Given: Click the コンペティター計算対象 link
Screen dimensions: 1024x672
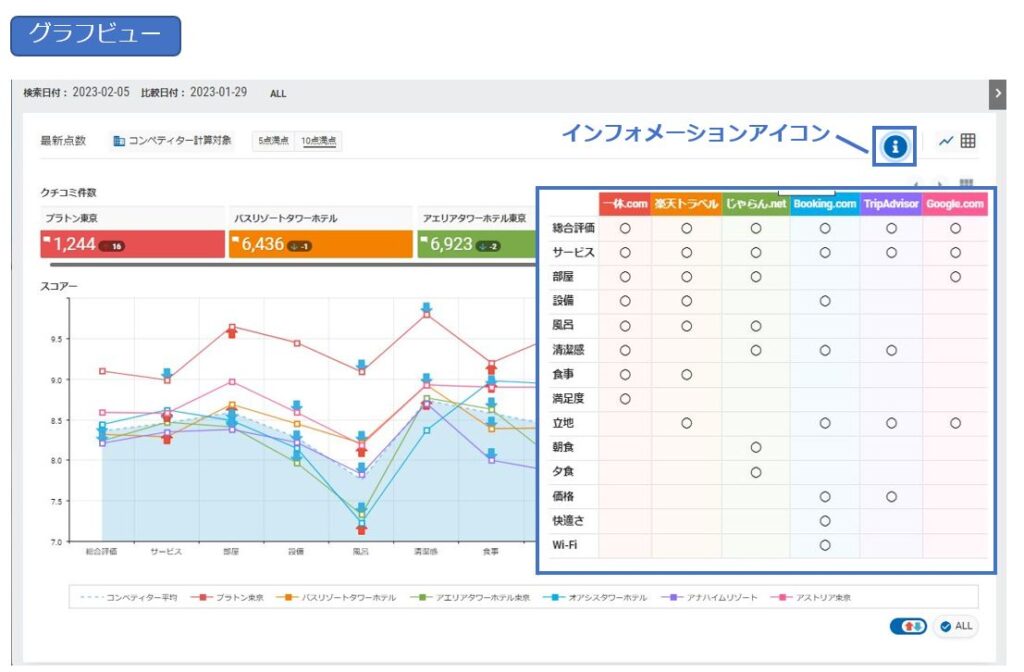Looking at the screenshot, I should [180, 141].
